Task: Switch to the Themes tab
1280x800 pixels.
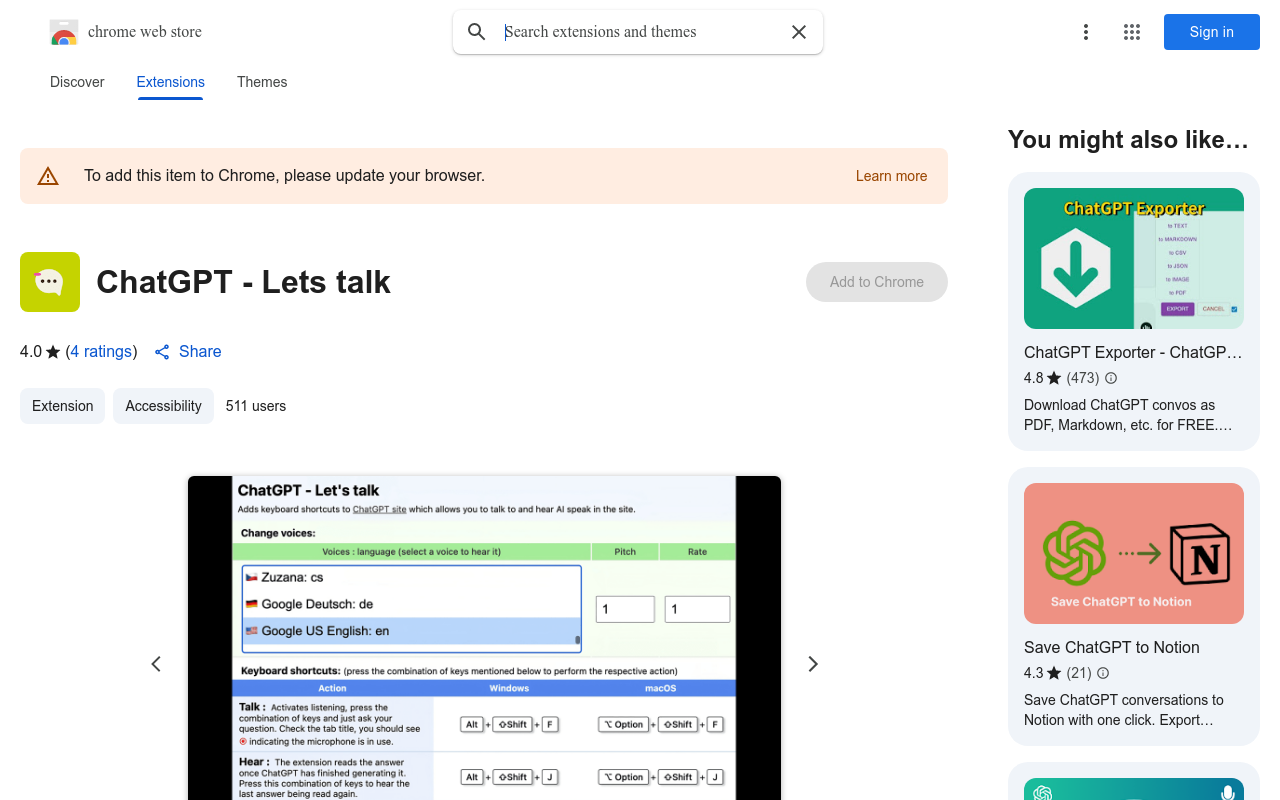Action: tap(262, 82)
